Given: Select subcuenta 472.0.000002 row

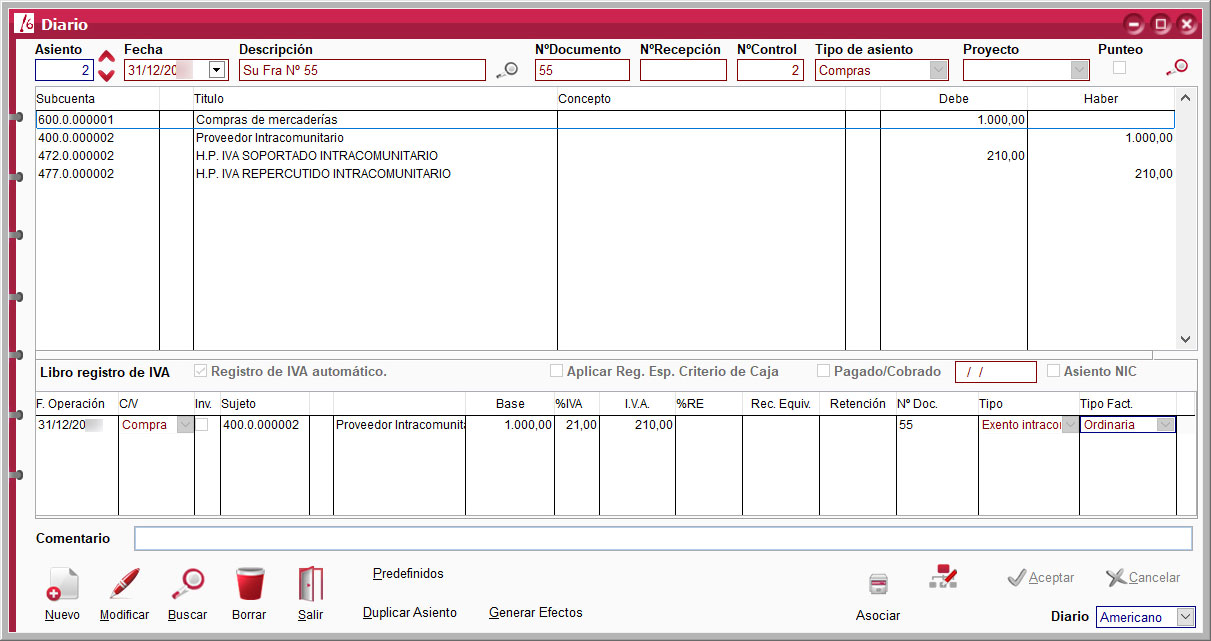Looking at the screenshot, I should coord(97,156).
